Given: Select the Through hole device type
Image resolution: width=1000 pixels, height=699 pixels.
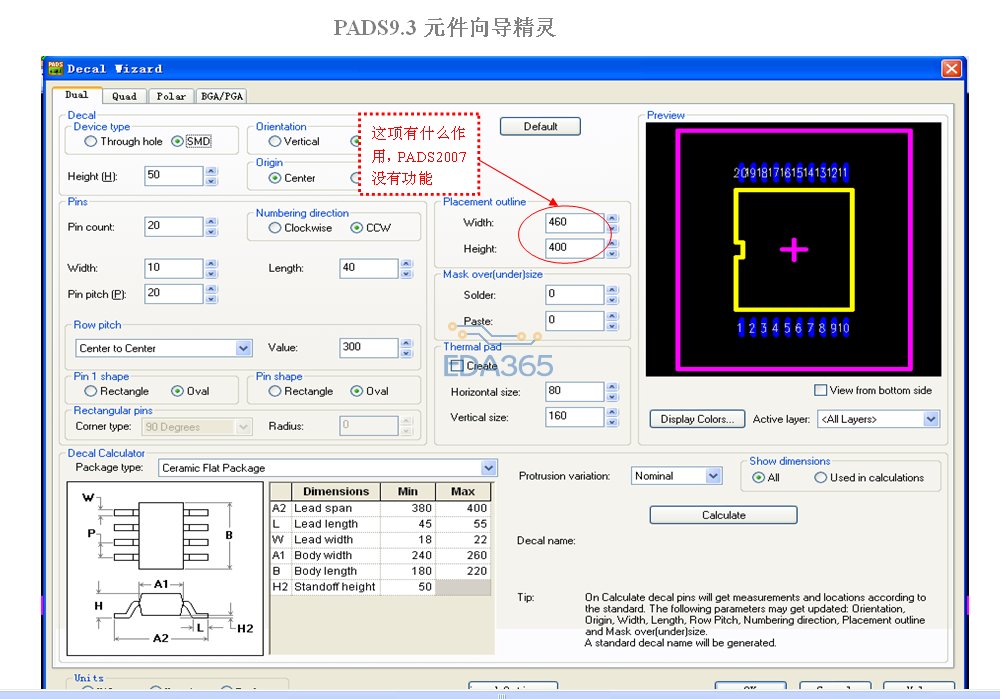Looking at the screenshot, I should tap(91, 142).
